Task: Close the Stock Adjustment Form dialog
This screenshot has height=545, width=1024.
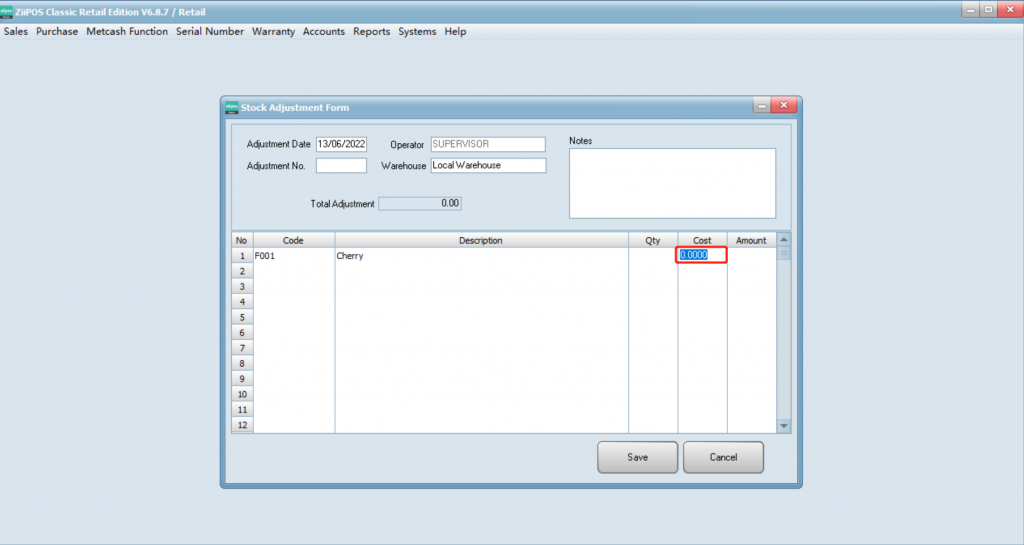Action: click(x=784, y=106)
